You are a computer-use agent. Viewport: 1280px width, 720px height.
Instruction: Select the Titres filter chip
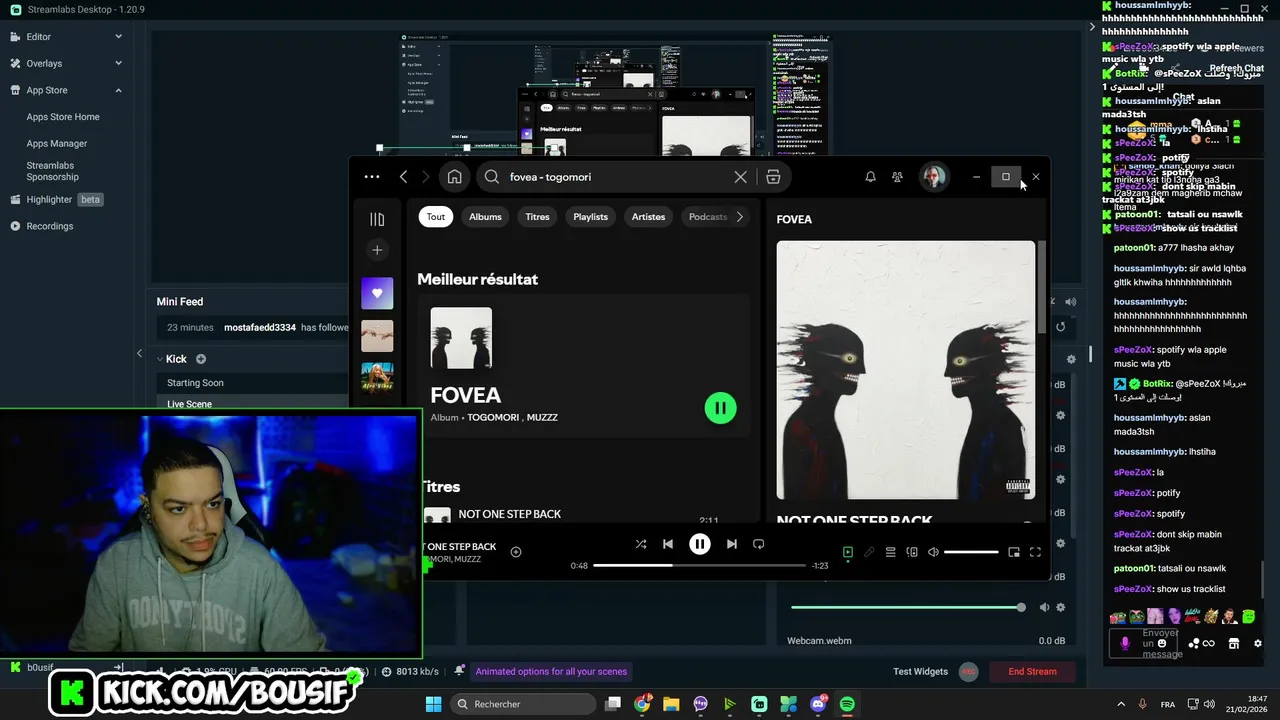(x=538, y=217)
